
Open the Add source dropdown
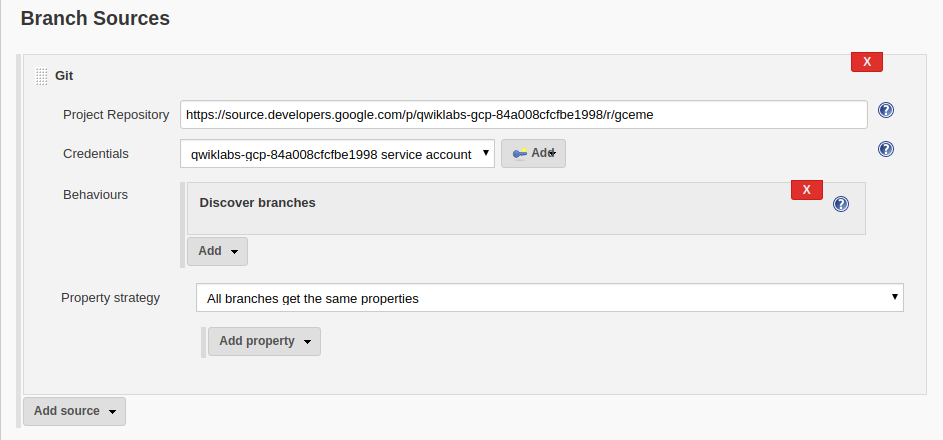coord(75,411)
